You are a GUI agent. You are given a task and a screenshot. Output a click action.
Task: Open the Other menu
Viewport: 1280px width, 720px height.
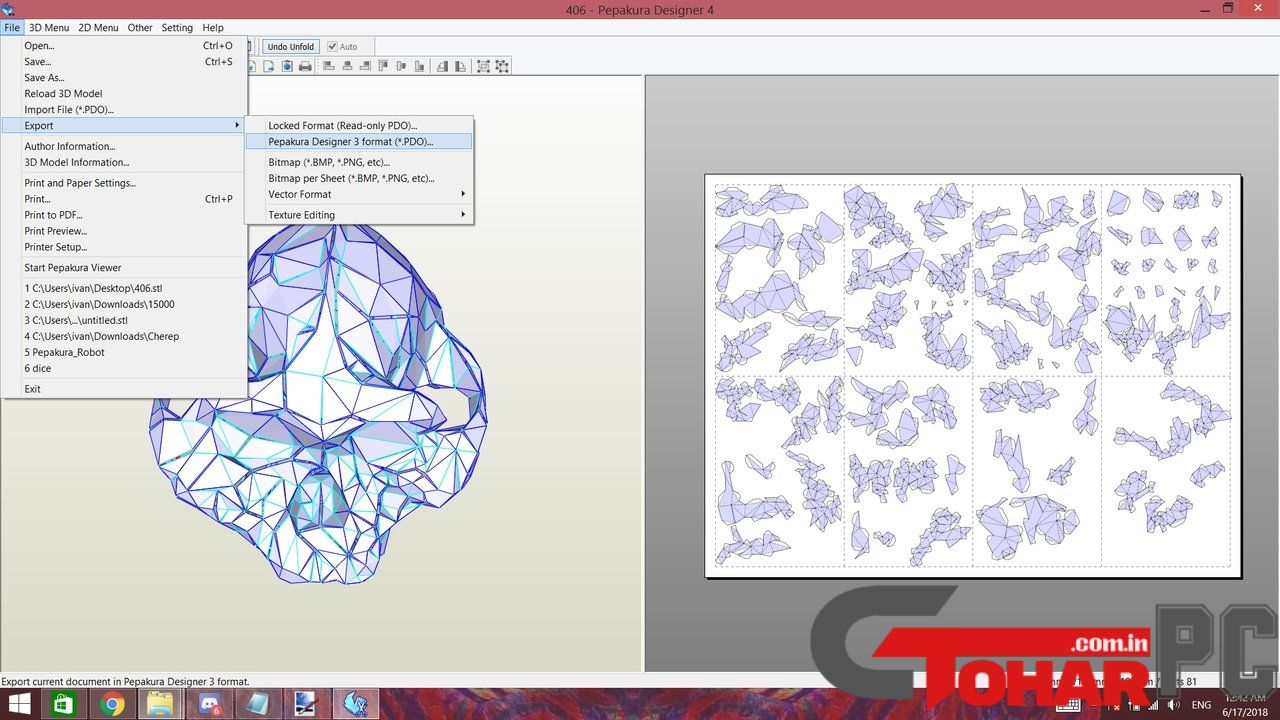140,28
